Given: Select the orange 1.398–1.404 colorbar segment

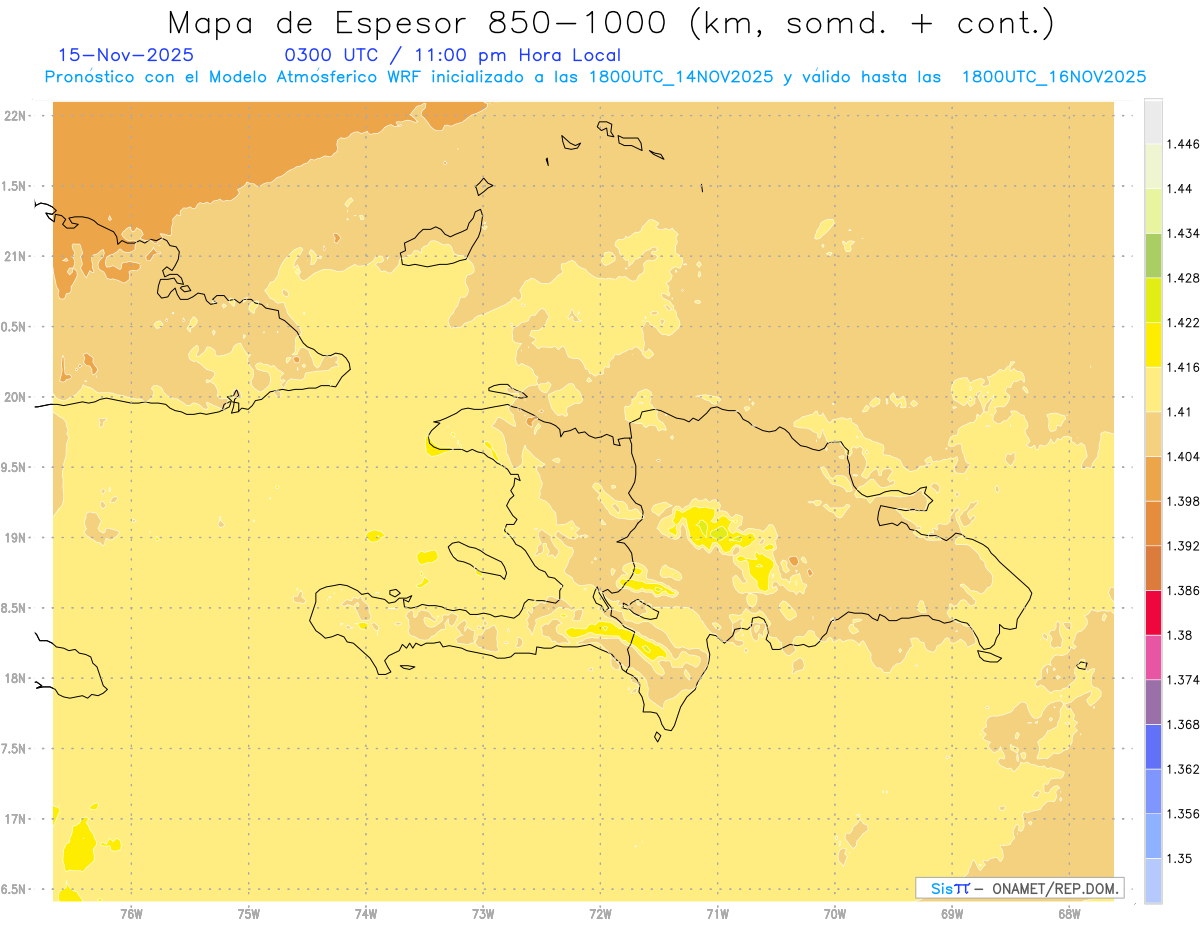Looking at the screenshot, I should click(x=1153, y=479).
